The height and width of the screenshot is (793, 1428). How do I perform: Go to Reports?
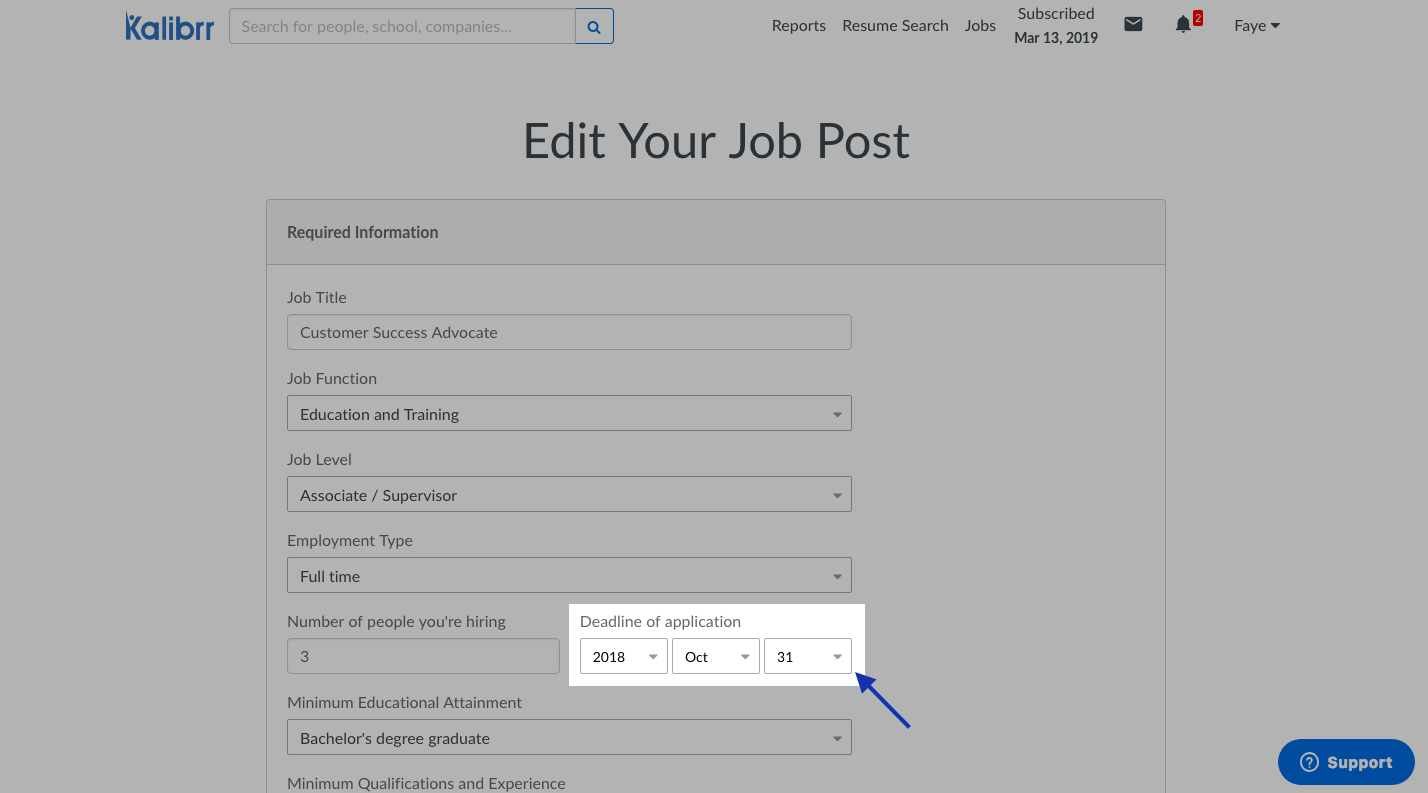798,26
